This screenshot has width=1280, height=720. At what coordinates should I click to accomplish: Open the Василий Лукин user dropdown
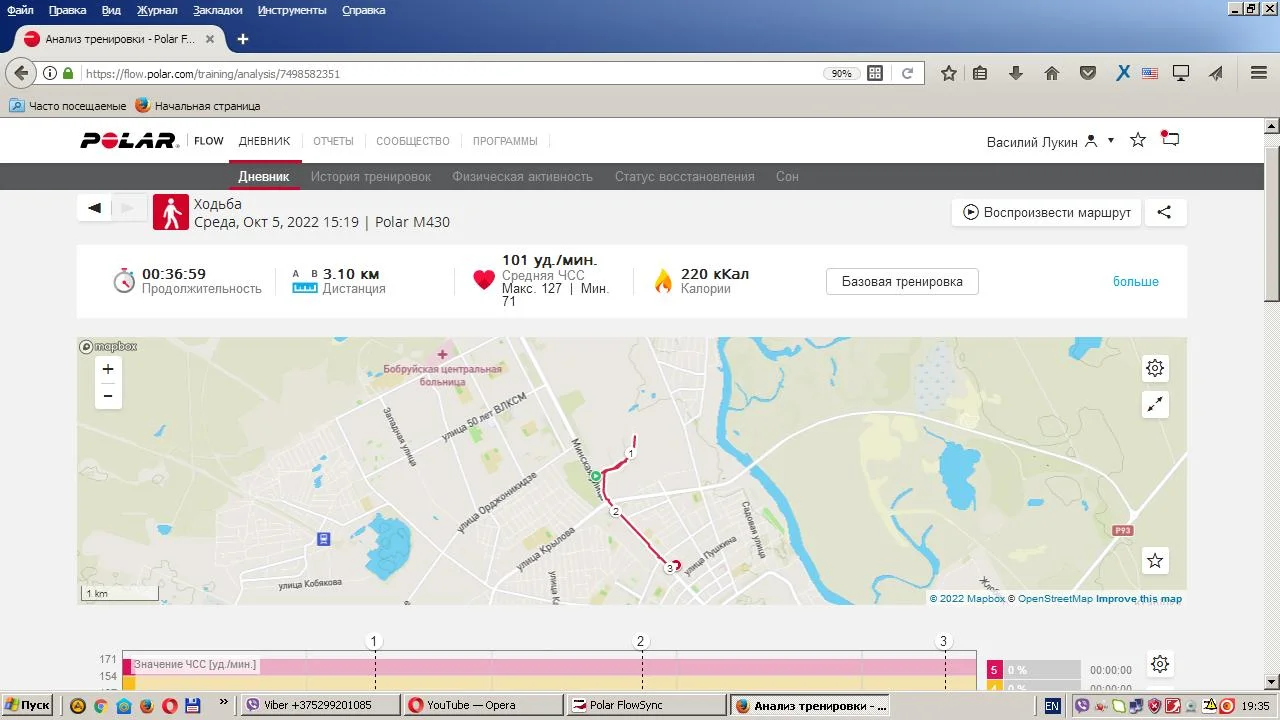1050,142
